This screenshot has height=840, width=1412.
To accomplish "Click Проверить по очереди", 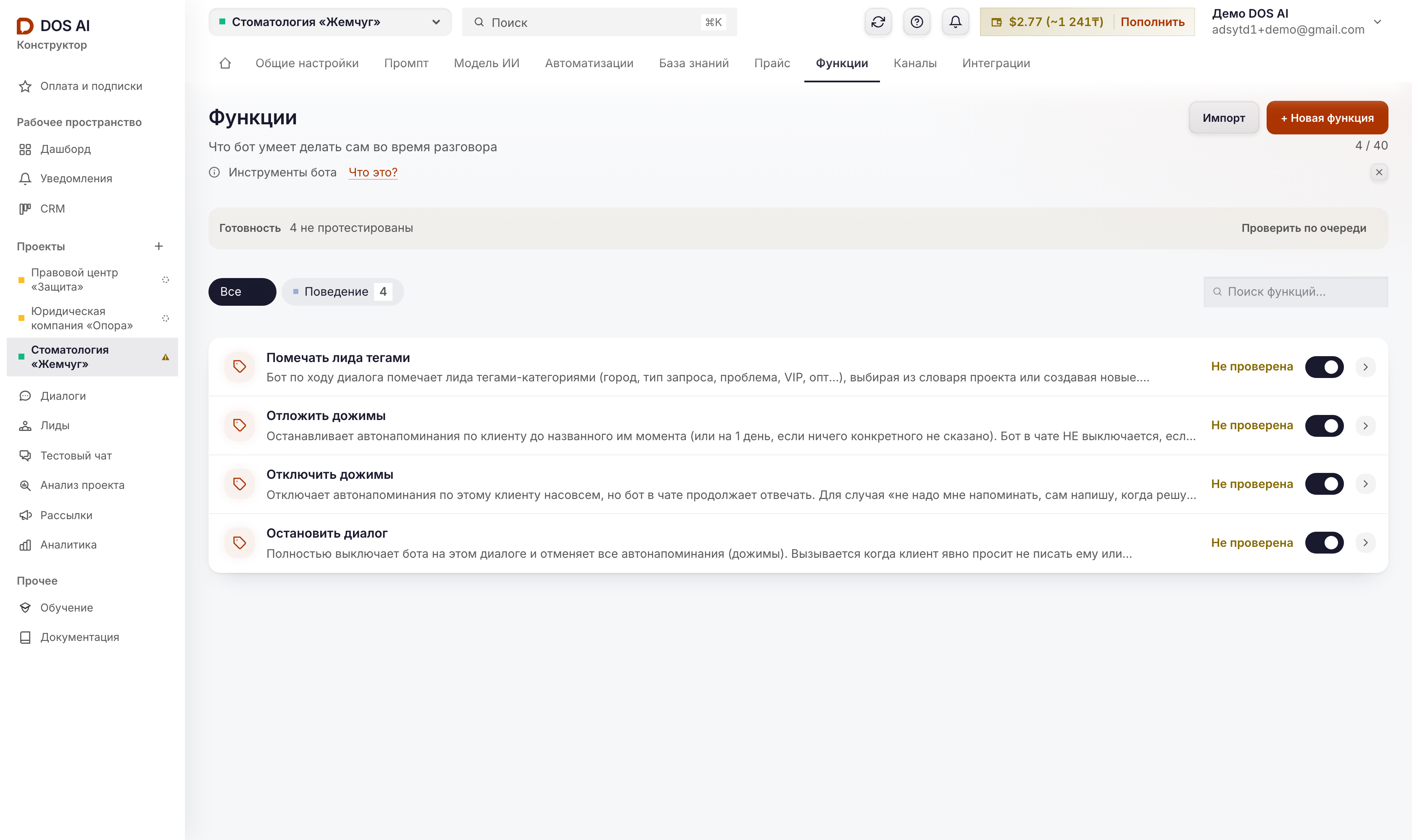I will (x=1303, y=228).
